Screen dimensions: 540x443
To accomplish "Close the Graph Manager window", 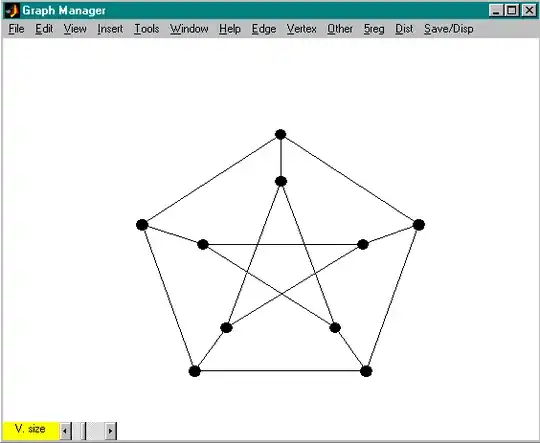I will [x=529, y=11].
